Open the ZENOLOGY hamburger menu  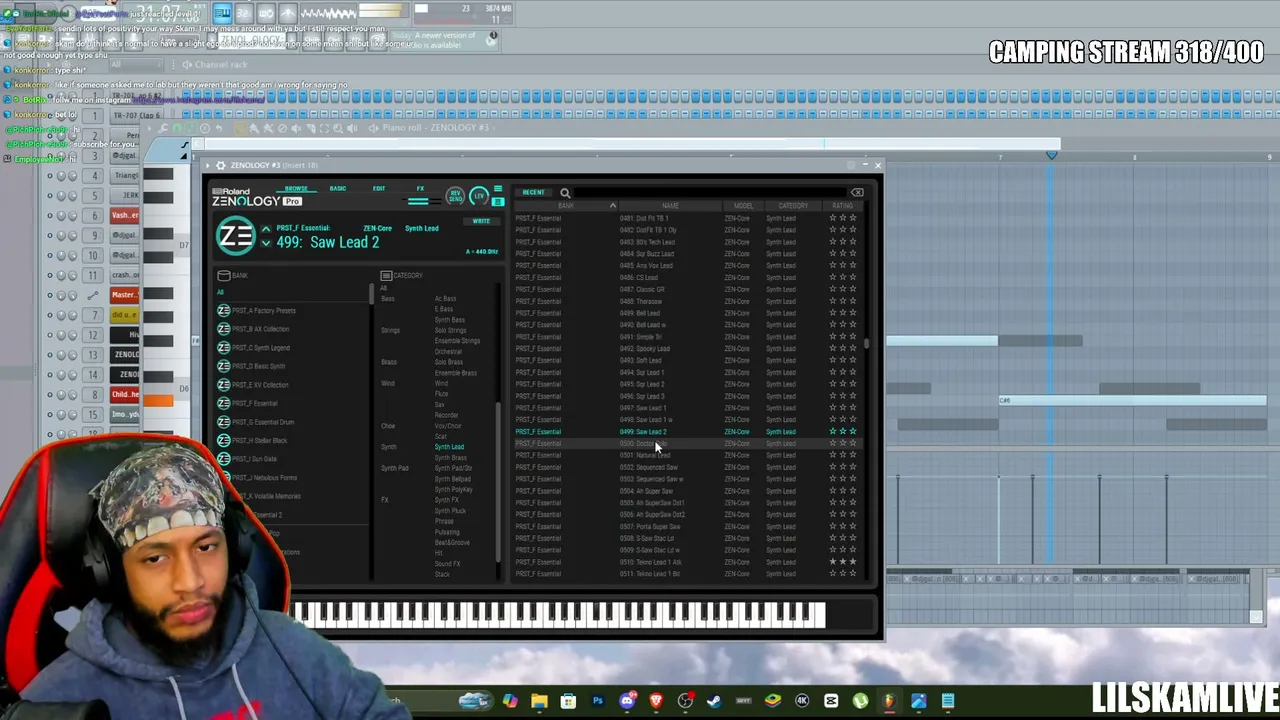tap(498, 189)
